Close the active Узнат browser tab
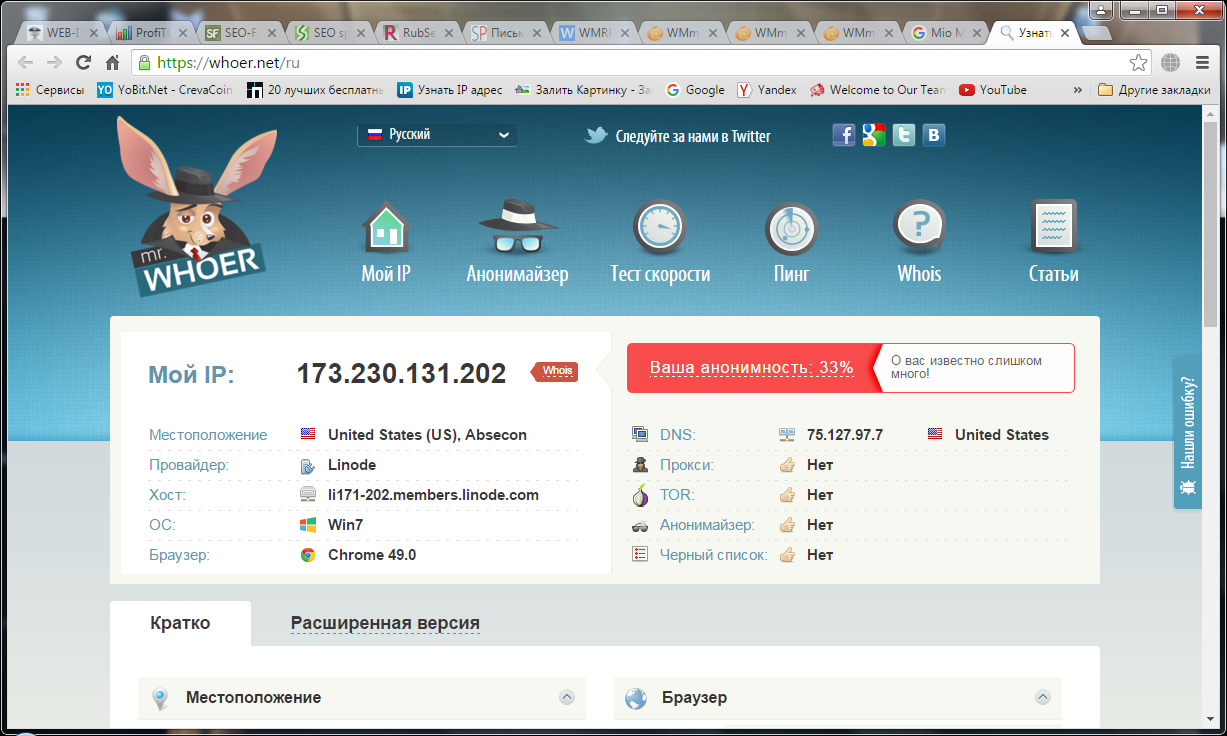The height and width of the screenshot is (736, 1227). [1065, 32]
